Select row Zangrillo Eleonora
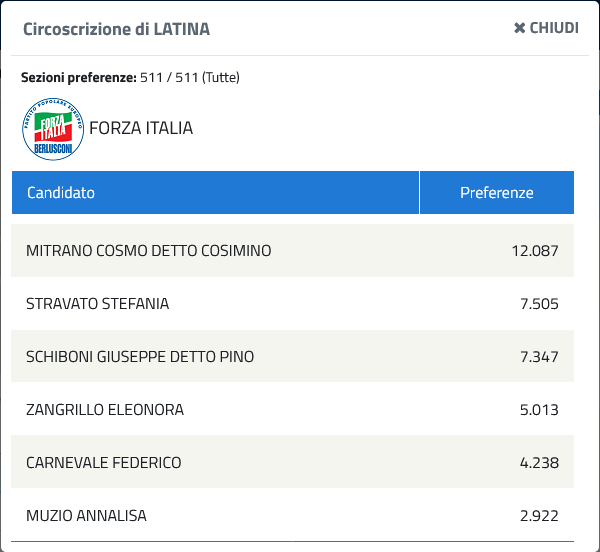The height and width of the screenshot is (552, 600). pyautogui.click(x=292, y=409)
